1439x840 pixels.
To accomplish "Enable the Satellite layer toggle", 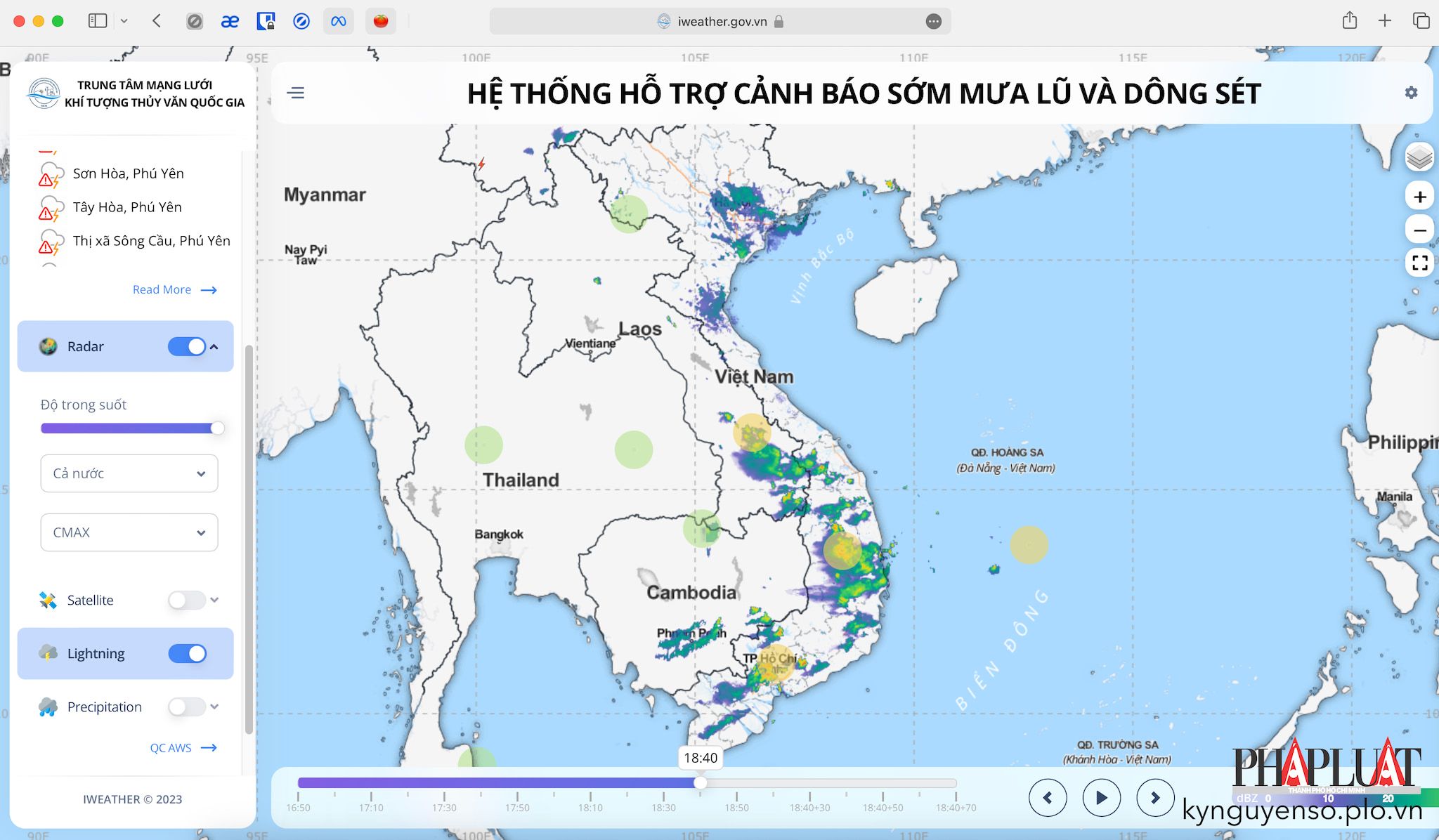I will pos(186,600).
